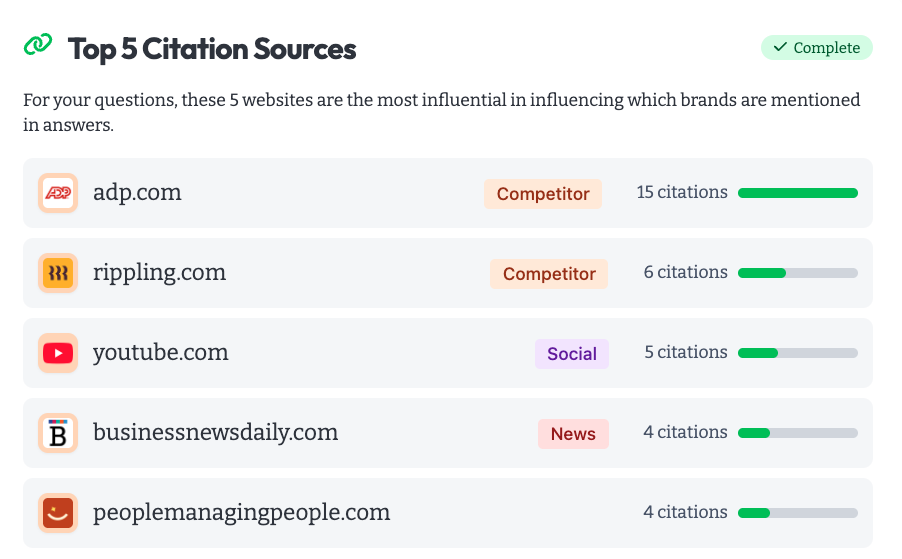Click the 5 citations count for youtube.com
This screenshot has width=902, height=559.
click(x=686, y=353)
